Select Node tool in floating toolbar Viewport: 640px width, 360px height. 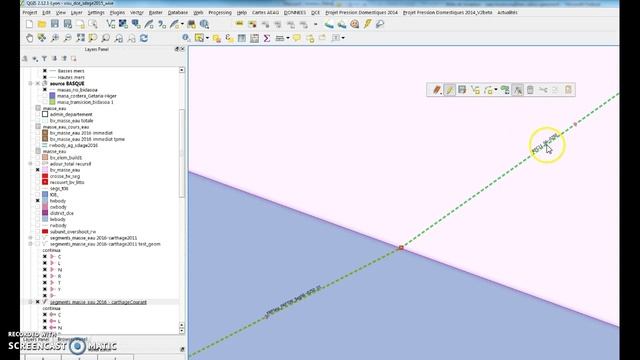pos(518,90)
